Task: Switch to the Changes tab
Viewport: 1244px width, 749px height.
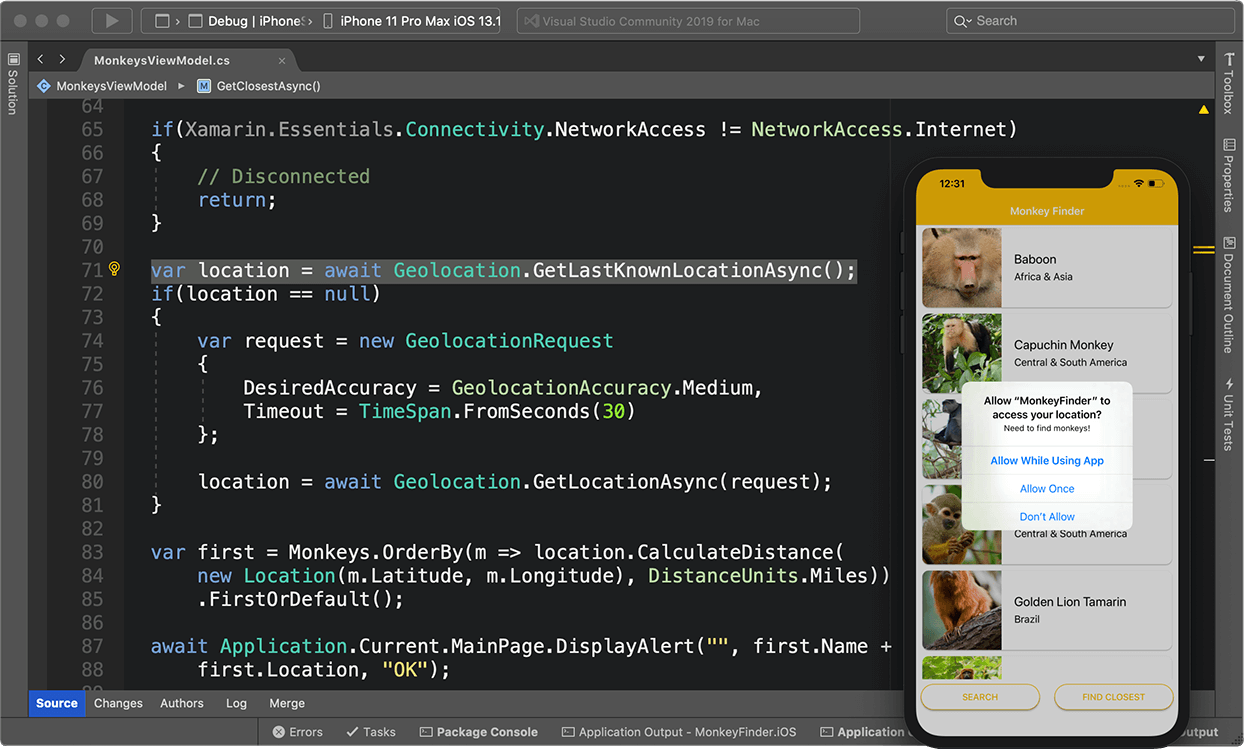Action: tap(118, 703)
